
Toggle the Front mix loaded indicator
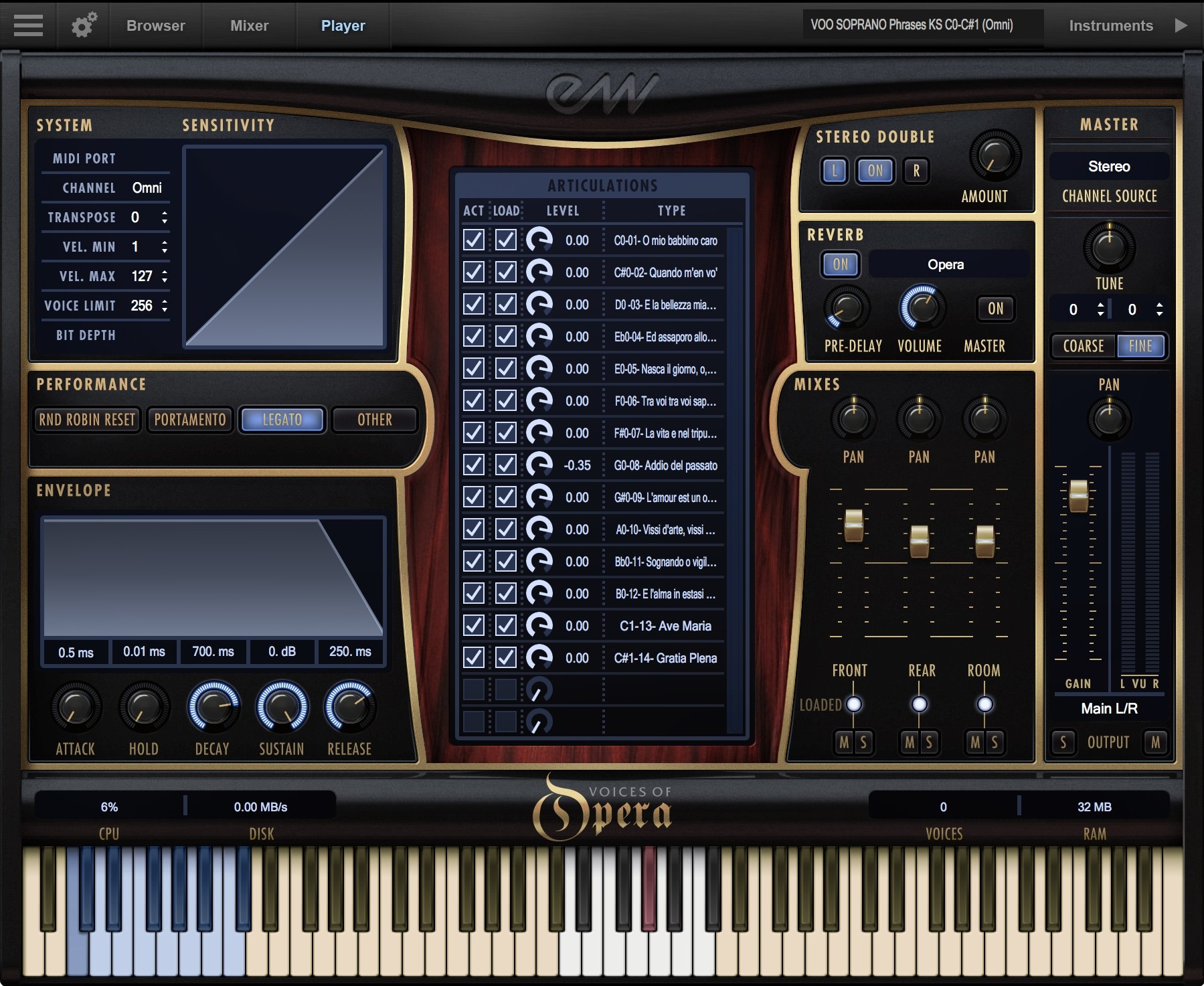[854, 704]
